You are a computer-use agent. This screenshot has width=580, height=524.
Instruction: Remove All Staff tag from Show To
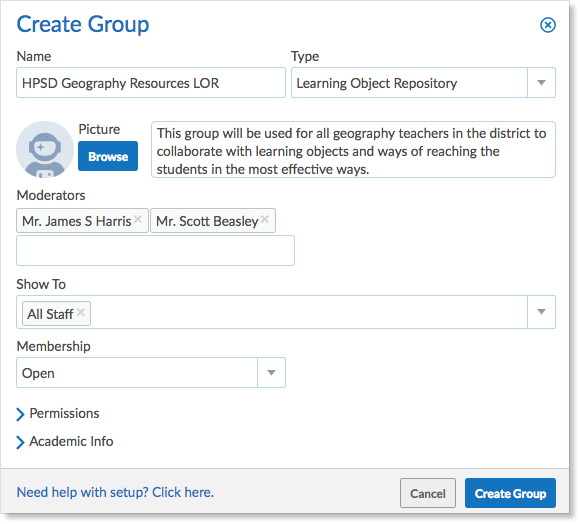81,312
